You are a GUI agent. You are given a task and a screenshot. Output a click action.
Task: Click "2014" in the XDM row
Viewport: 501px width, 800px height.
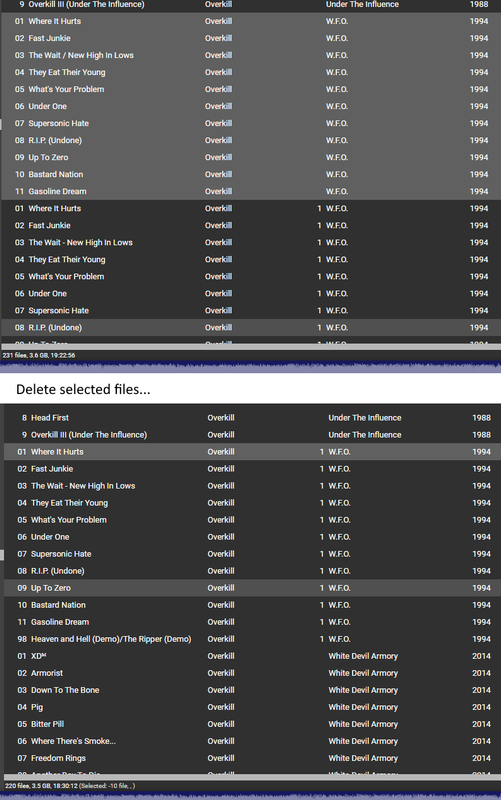pyautogui.click(x=481, y=656)
